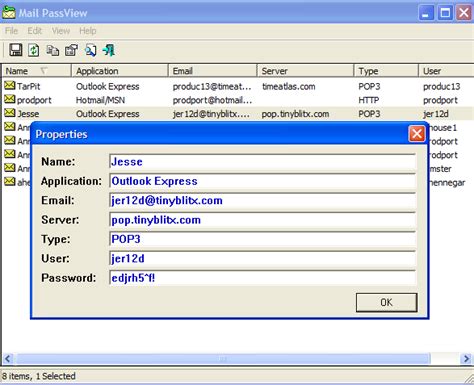Image resolution: width=474 pixels, height=385 pixels.
Task: Open the View menu
Action: 61,31
